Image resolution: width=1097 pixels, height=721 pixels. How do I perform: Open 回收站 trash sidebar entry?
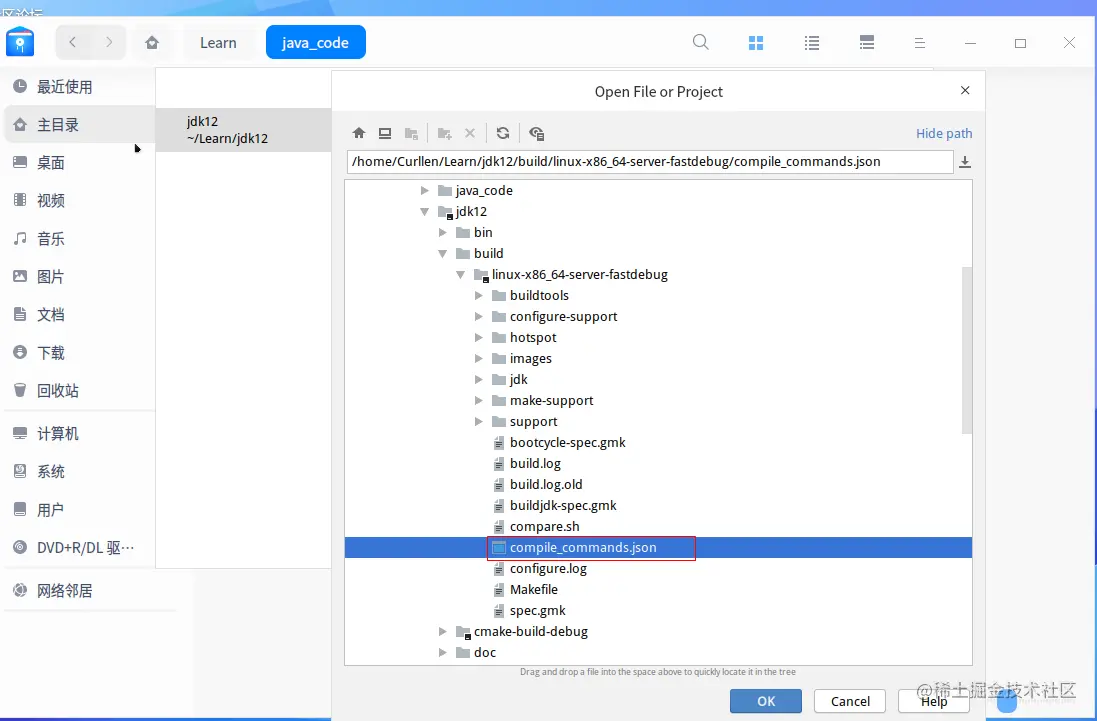78,390
